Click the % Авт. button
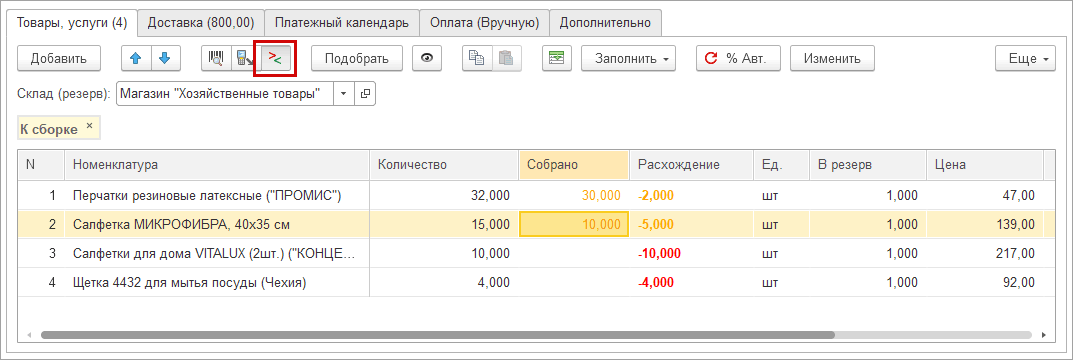The height and width of the screenshot is (360, 1073). [739, 58]
